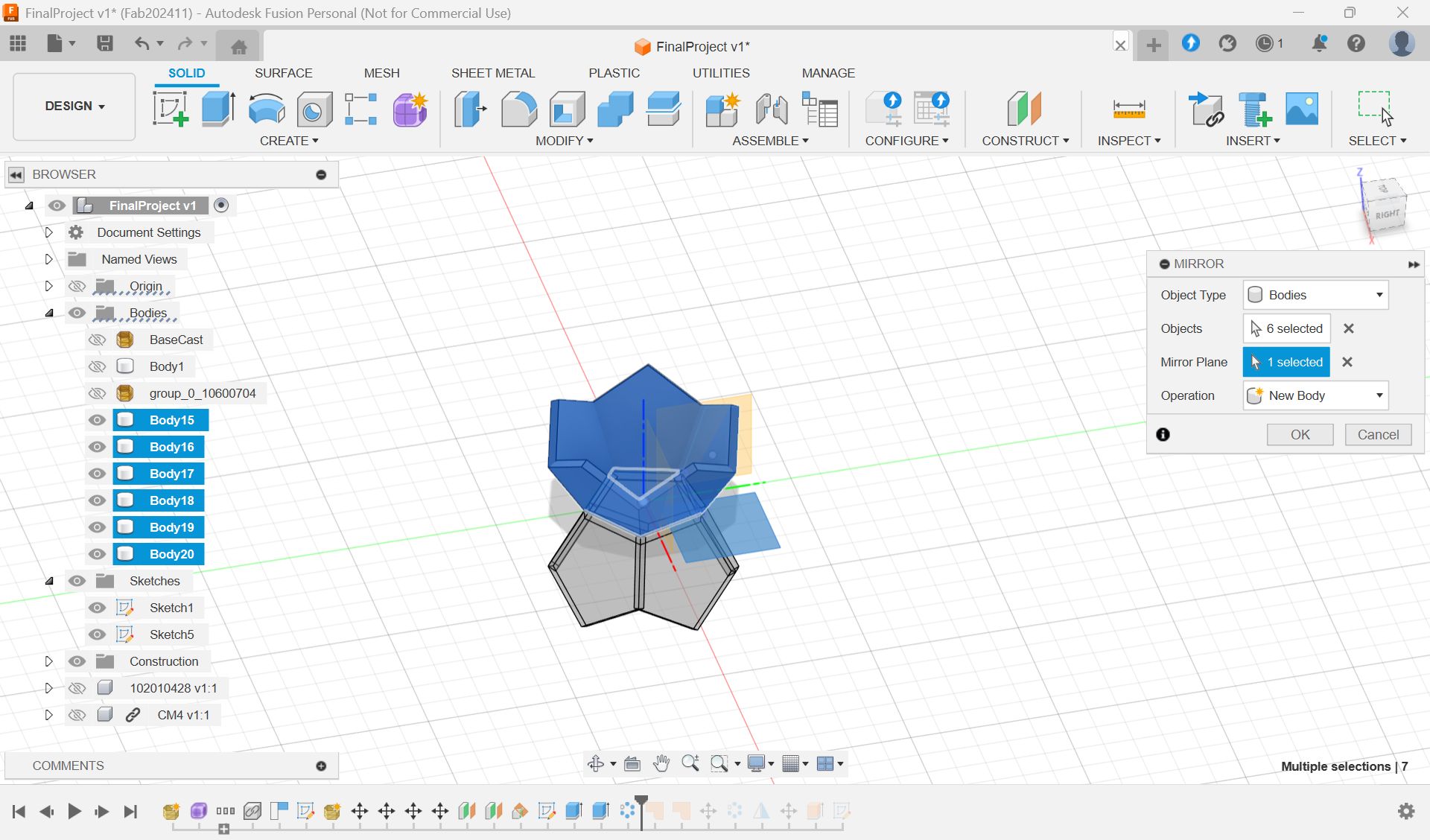Select the Rectangular Pattern tool
The image size is (1430, 840).
(361, 109)
